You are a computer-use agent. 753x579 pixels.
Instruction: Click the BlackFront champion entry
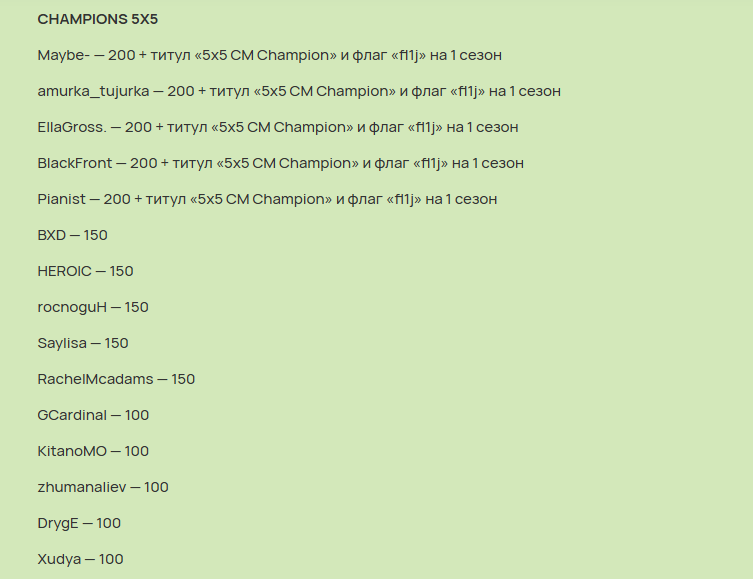pos(280,163)
